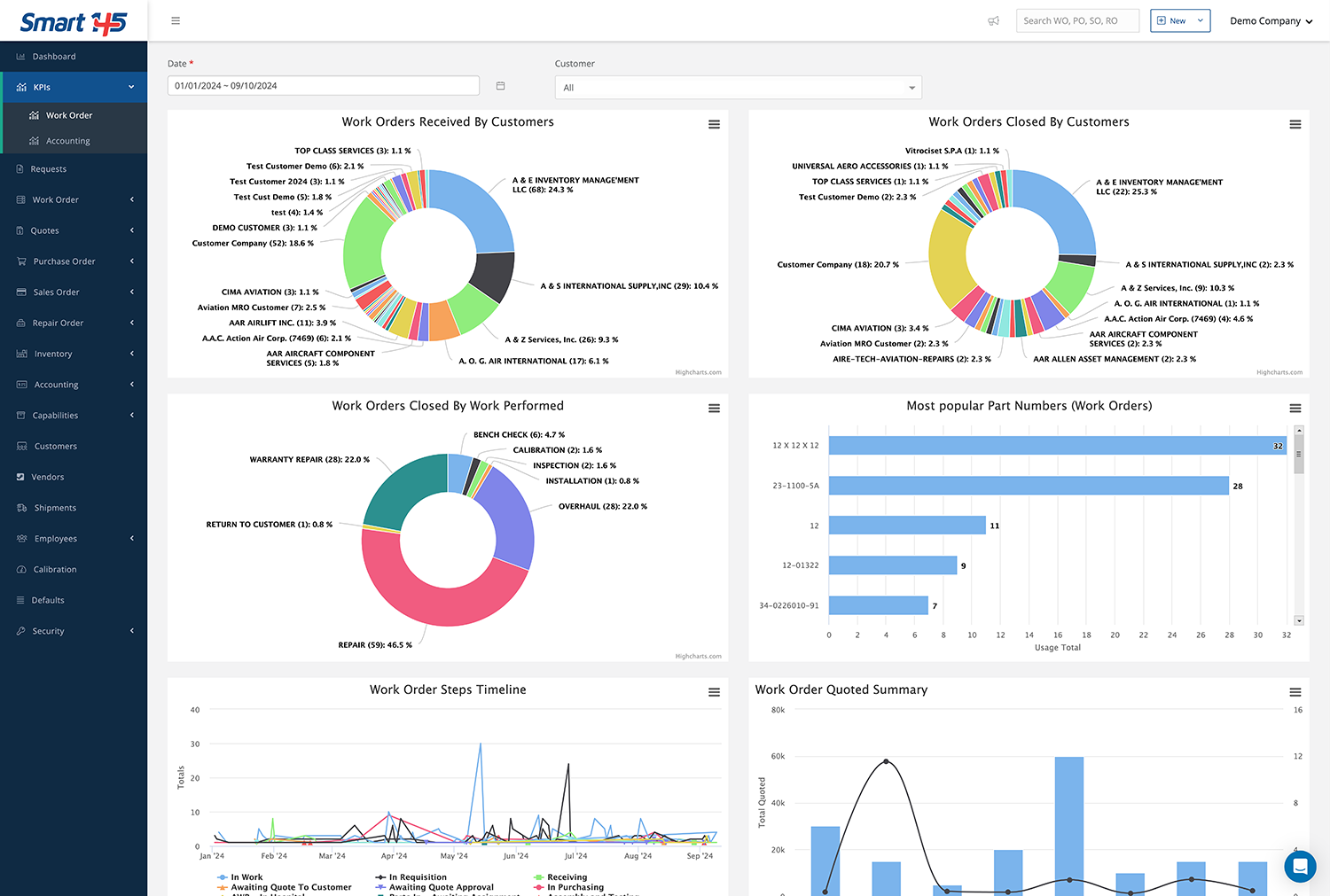1330x896 pixels.
Task: Open the announcements megaphone icon
Action: [x=994, y=20]
